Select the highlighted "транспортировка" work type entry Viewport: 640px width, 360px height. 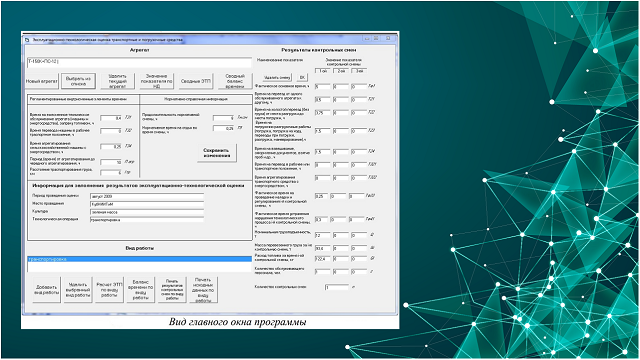139,259
